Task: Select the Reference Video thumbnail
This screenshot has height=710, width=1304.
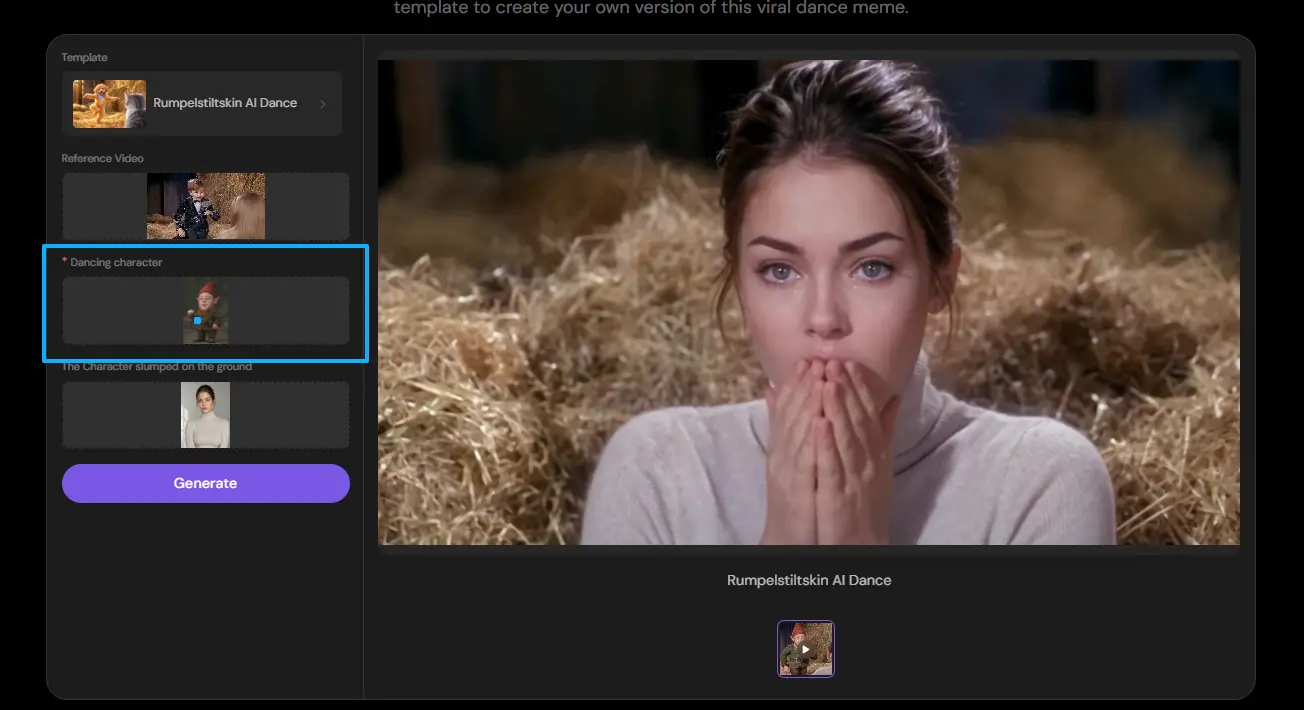Action: (206, 206)
